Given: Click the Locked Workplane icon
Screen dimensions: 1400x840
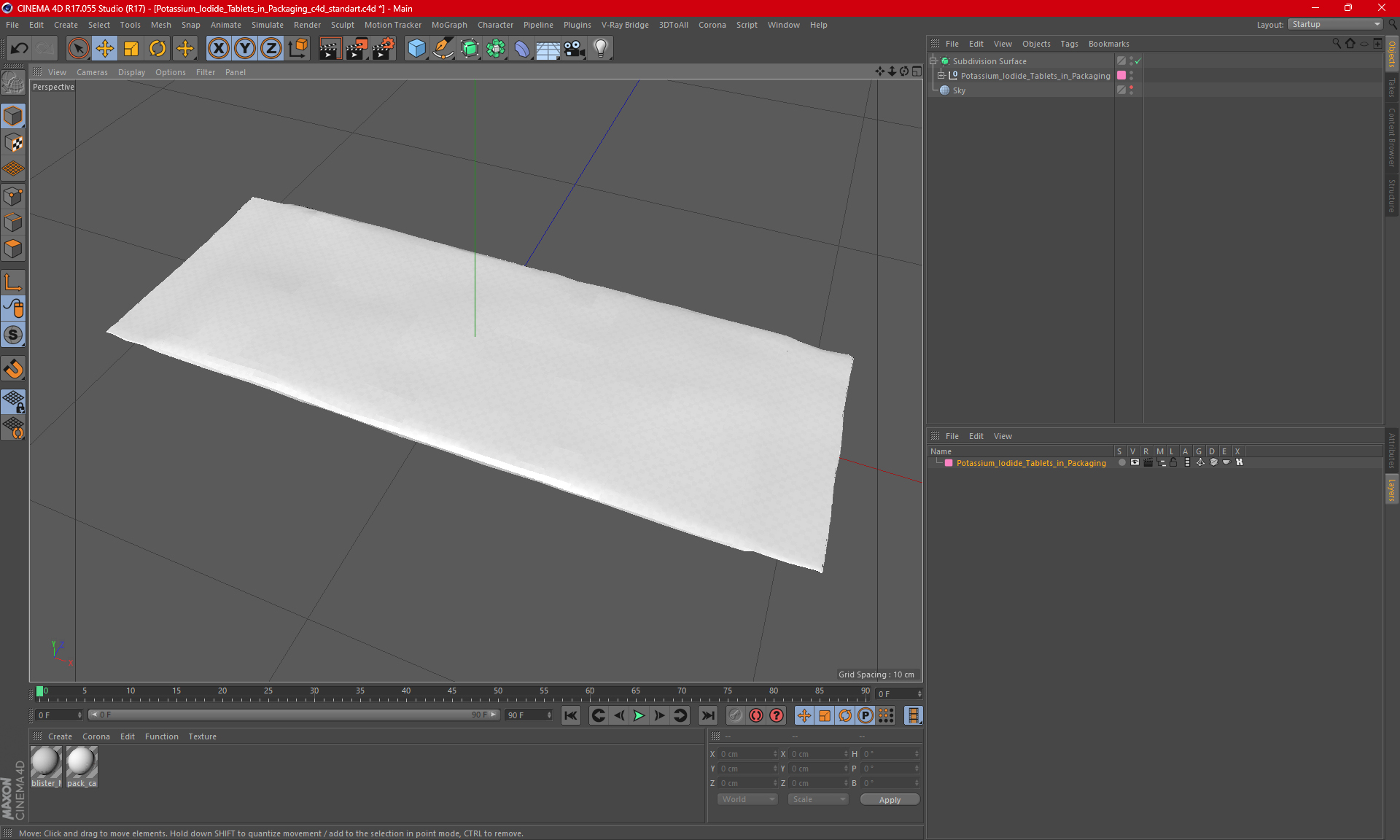Looking at the screenshot, I should point(14,402).
